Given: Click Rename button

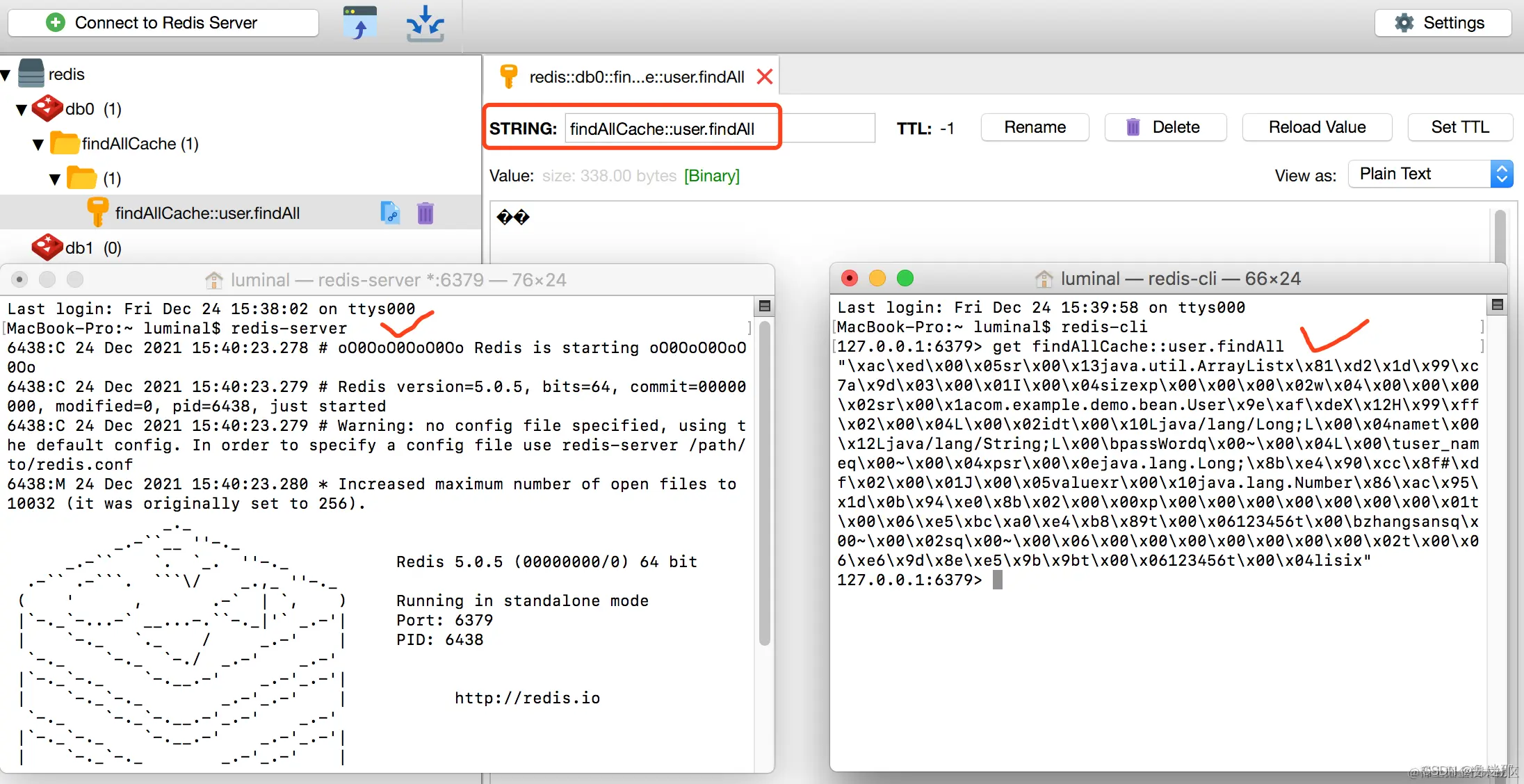Looking at the screenshot, I should (x=1035, y=127).
